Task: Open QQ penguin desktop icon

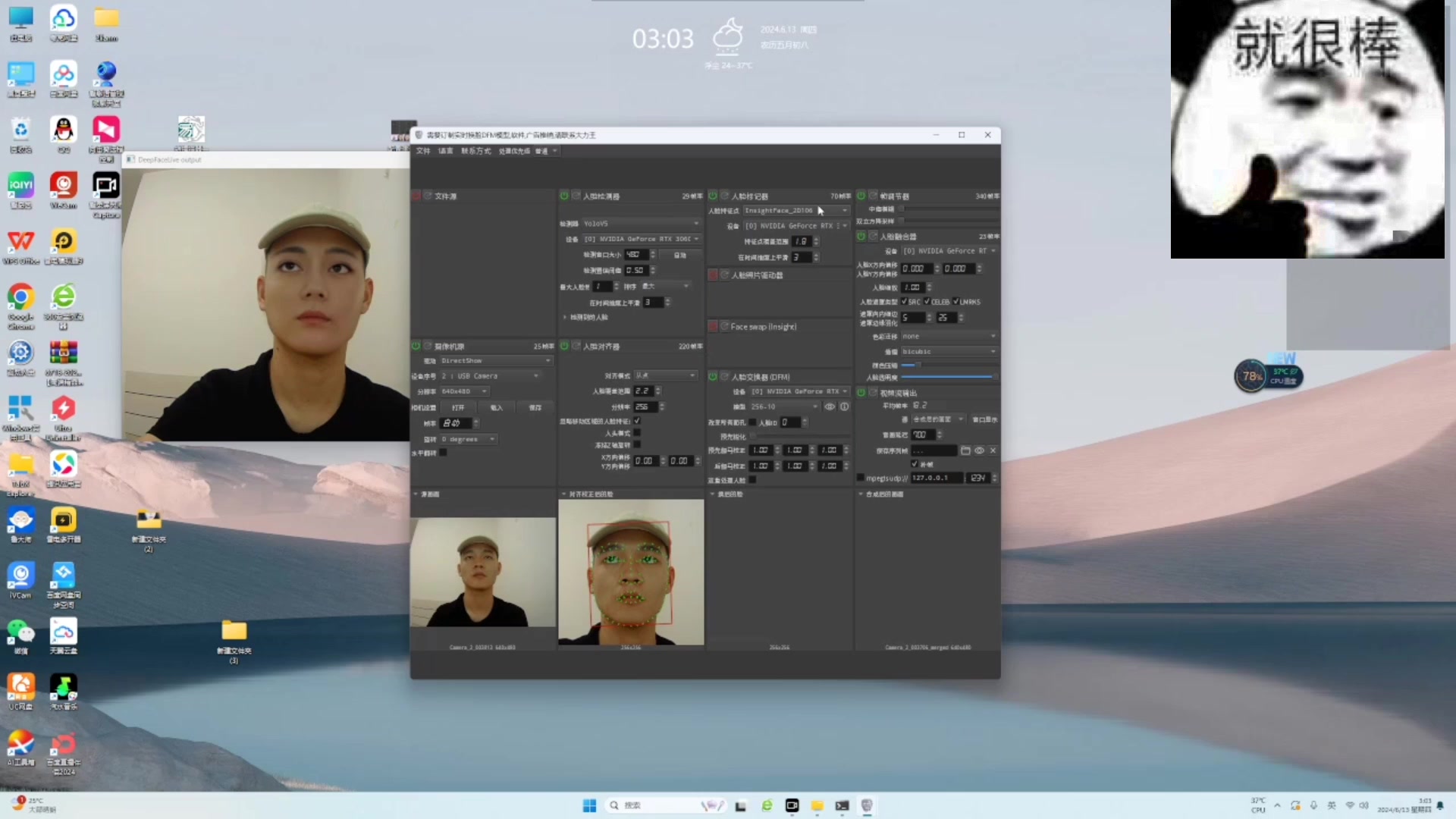Action: (x=64, y=135)
